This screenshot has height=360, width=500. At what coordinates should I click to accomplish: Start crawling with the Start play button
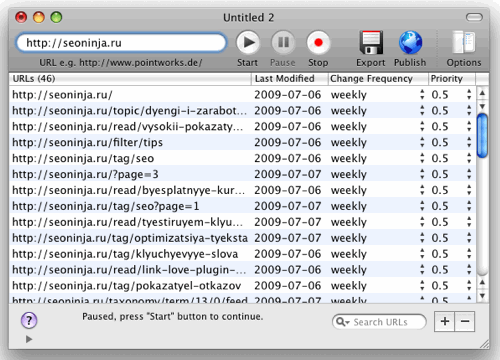coord(248,43)
